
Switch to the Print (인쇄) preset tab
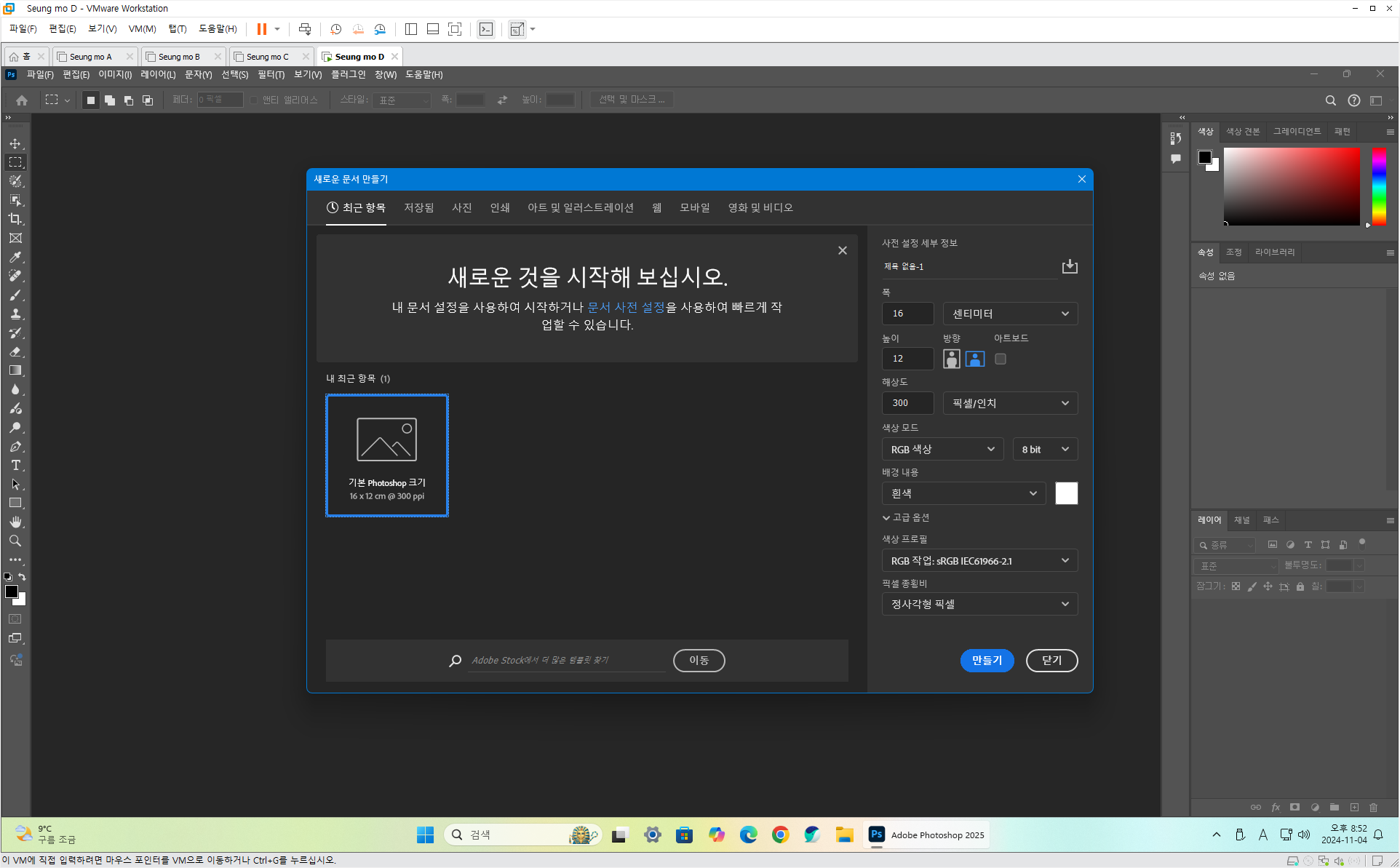pos(499,208)
